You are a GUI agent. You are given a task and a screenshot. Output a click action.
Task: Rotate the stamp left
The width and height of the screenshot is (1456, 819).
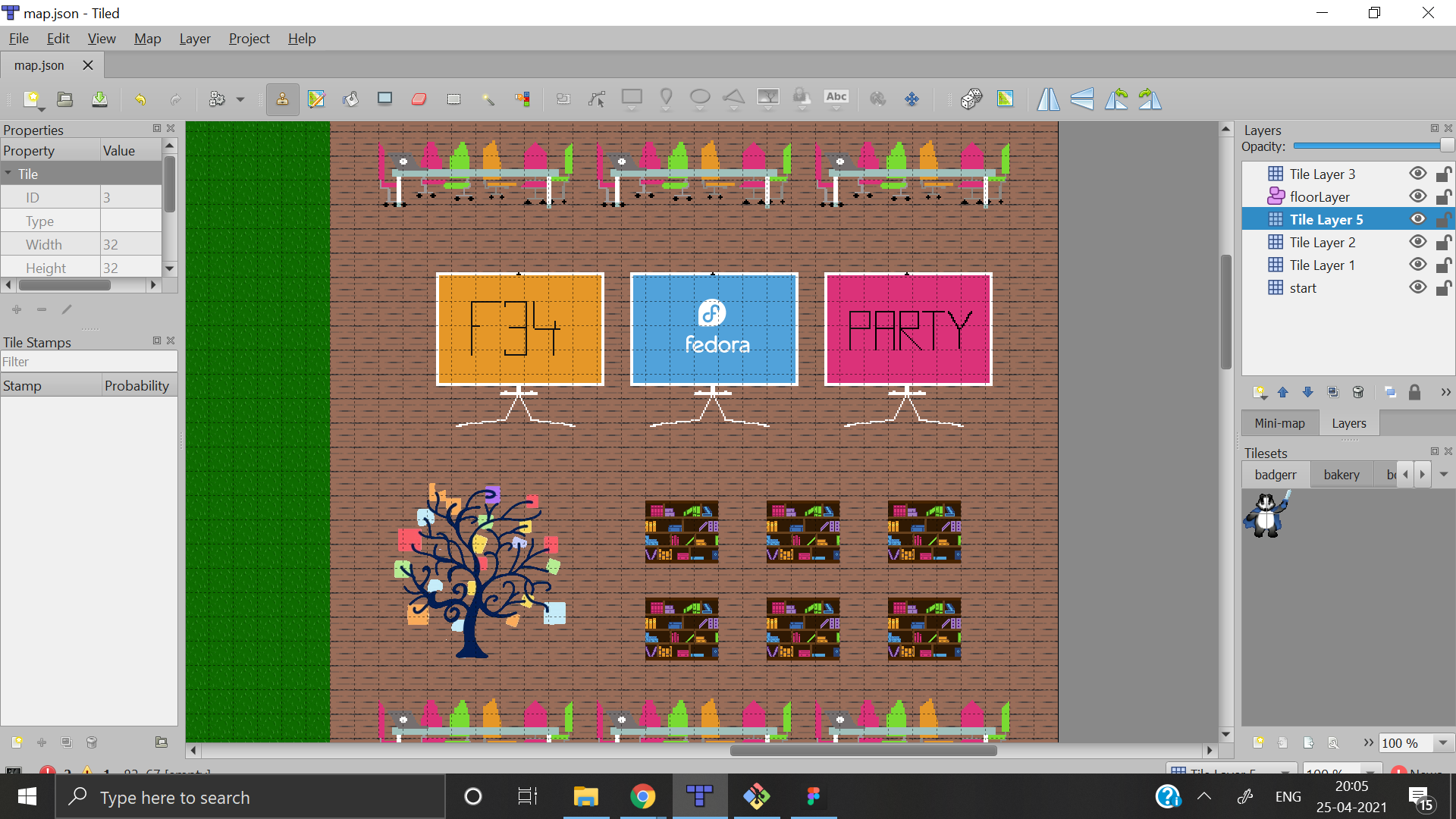click(1116, 99)
